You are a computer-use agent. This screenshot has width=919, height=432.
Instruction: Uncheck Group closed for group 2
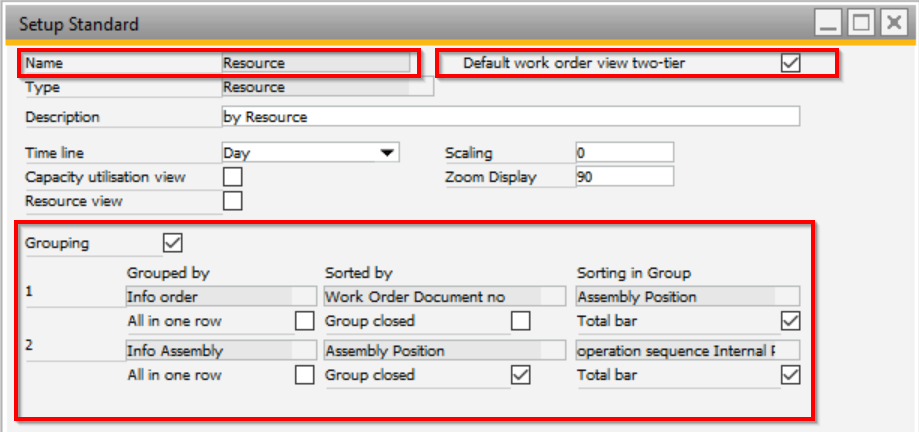pos(520,375)
